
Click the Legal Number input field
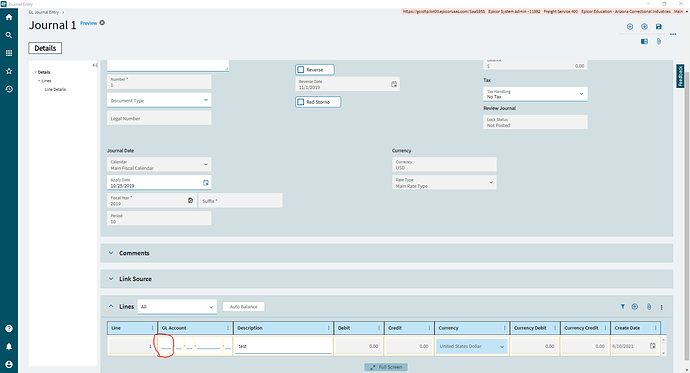(x=159, y=118)
